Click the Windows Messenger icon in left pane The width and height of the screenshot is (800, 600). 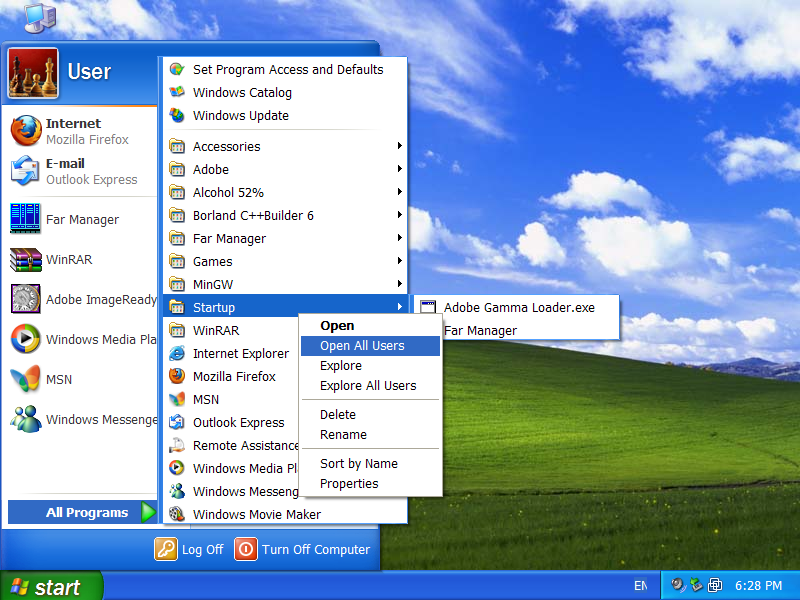[26, 419]
